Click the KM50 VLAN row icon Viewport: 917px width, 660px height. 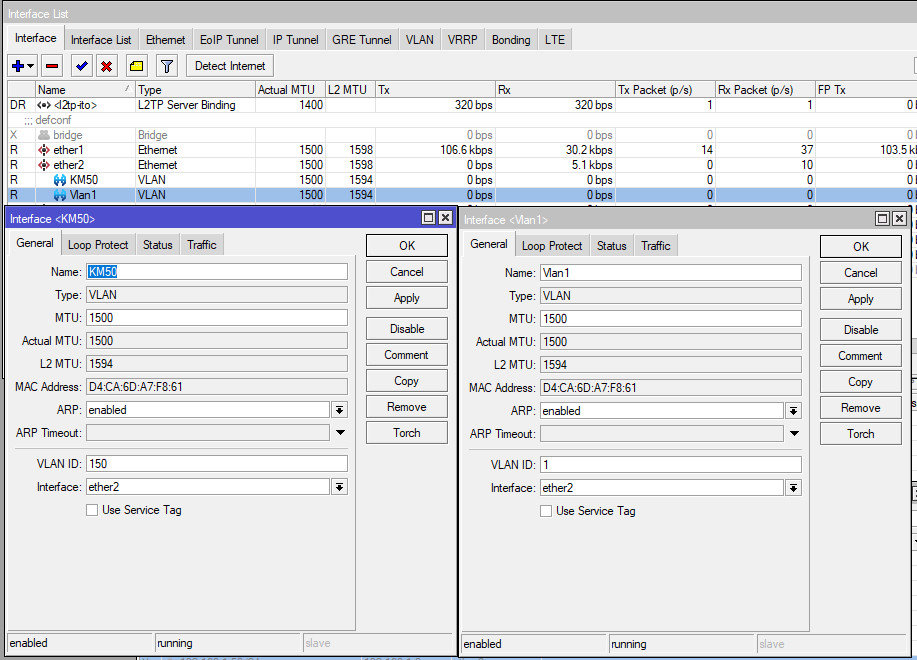(60, 180)
